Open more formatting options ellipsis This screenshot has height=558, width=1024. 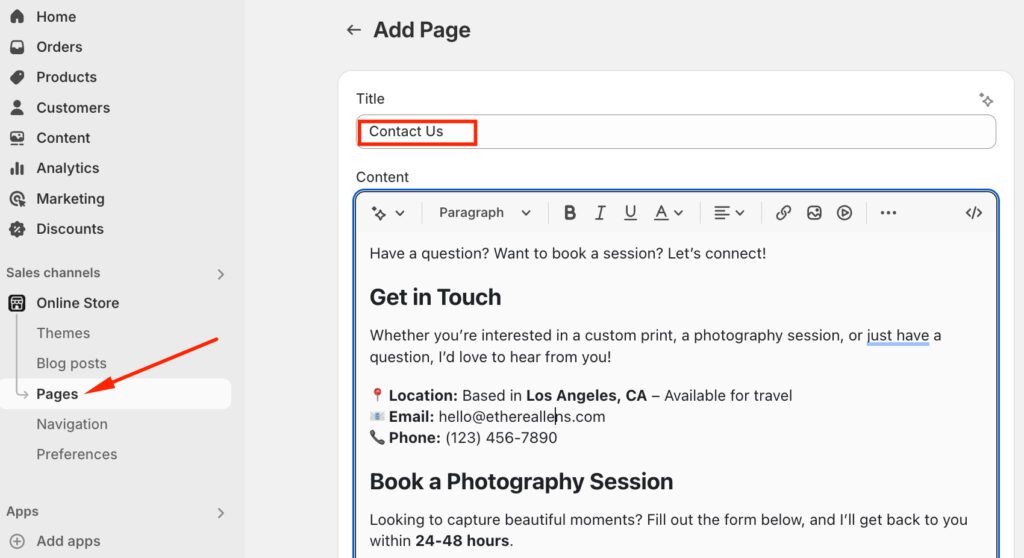(888, 213)
